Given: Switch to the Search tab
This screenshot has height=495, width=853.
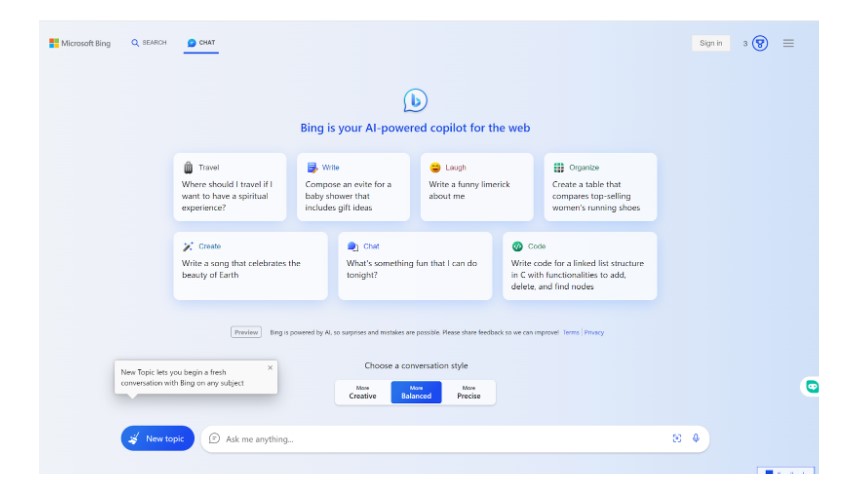Looking at the screenshot, I should click(149, 42).
